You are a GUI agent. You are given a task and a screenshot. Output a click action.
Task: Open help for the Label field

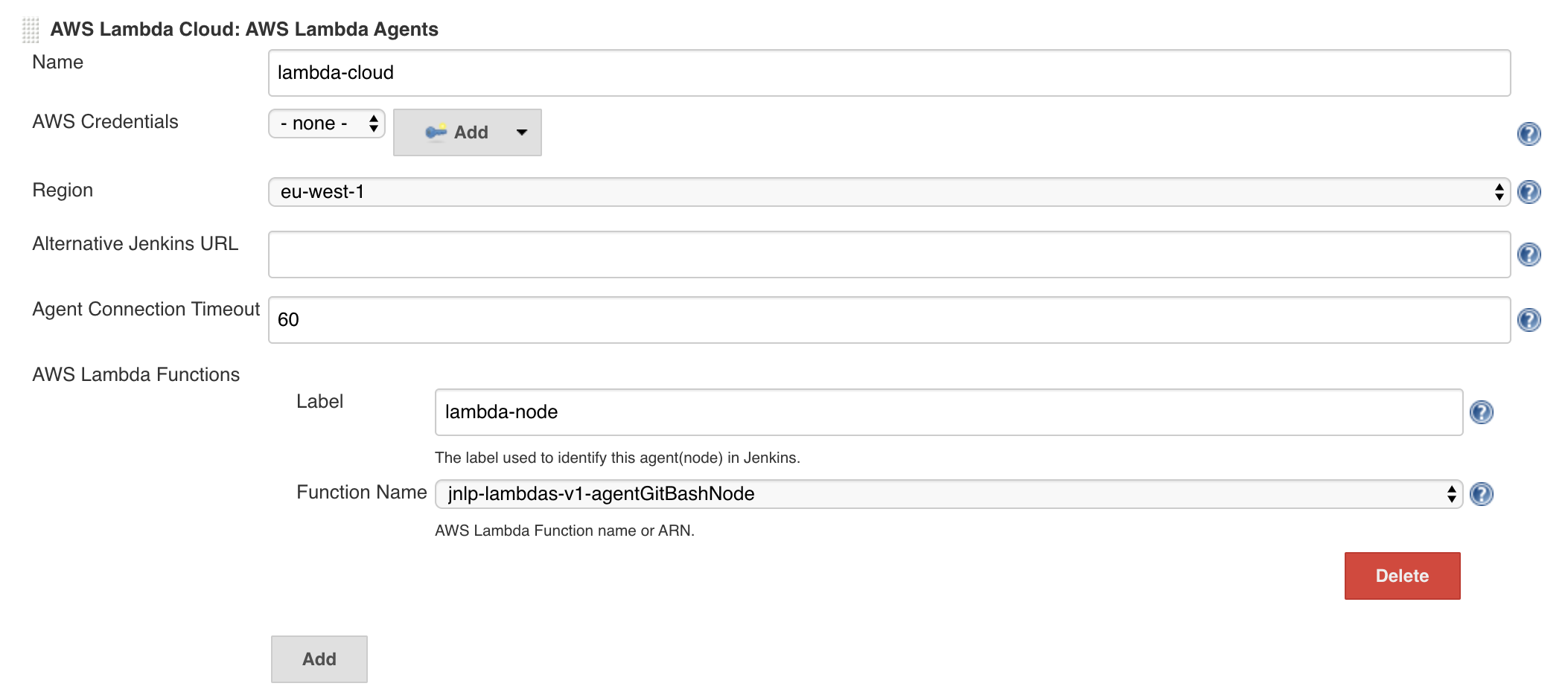click(x=1481, y=412)
